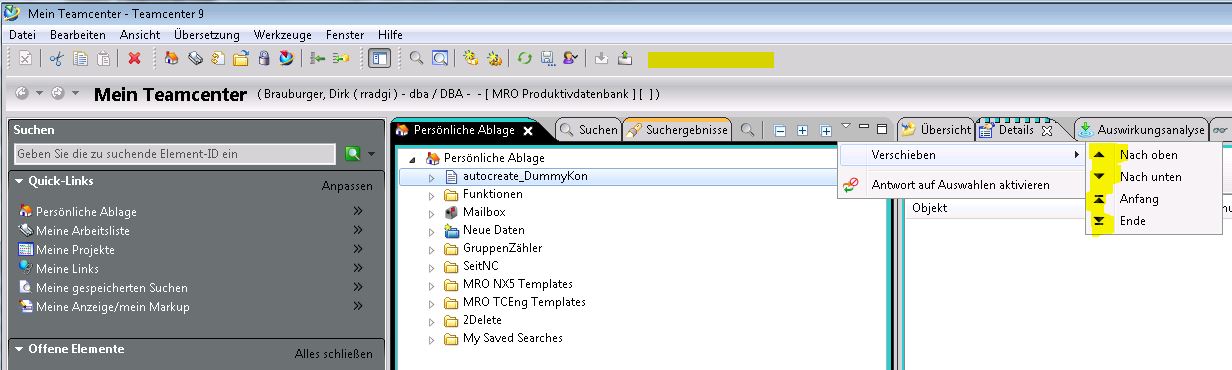This screenshot has width=1232, height=370.
Task: Click the collapse-all minus icon in tree toolbar
Action: tap(779, 130)
